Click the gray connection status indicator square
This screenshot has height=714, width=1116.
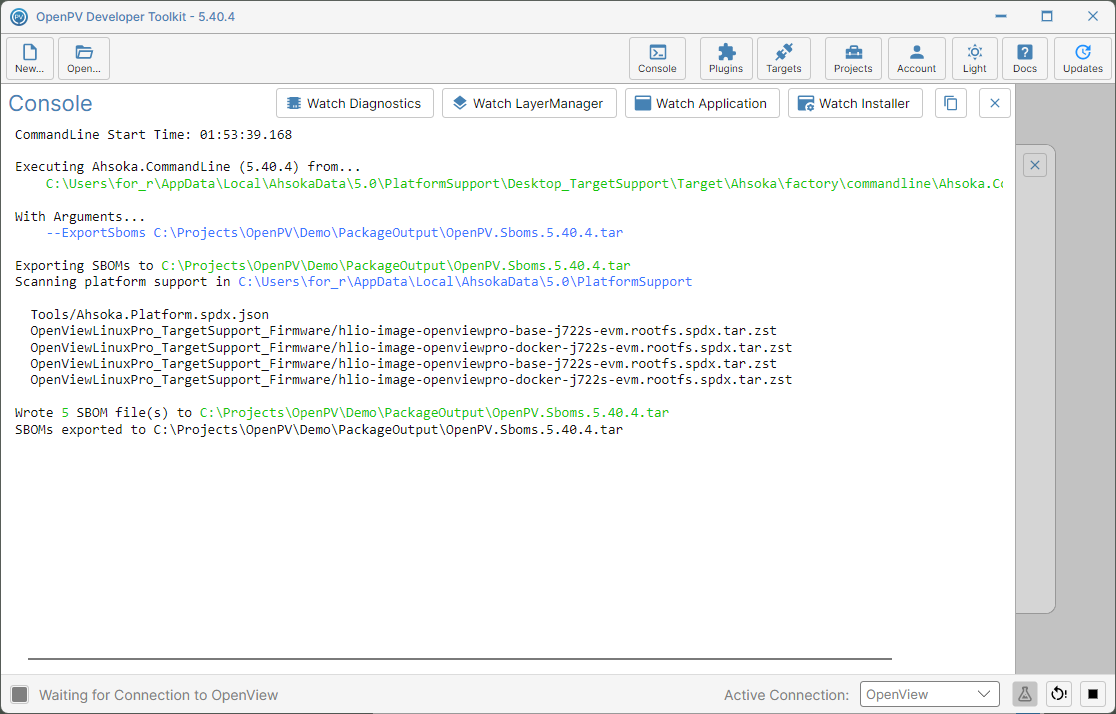coord(20,694)
